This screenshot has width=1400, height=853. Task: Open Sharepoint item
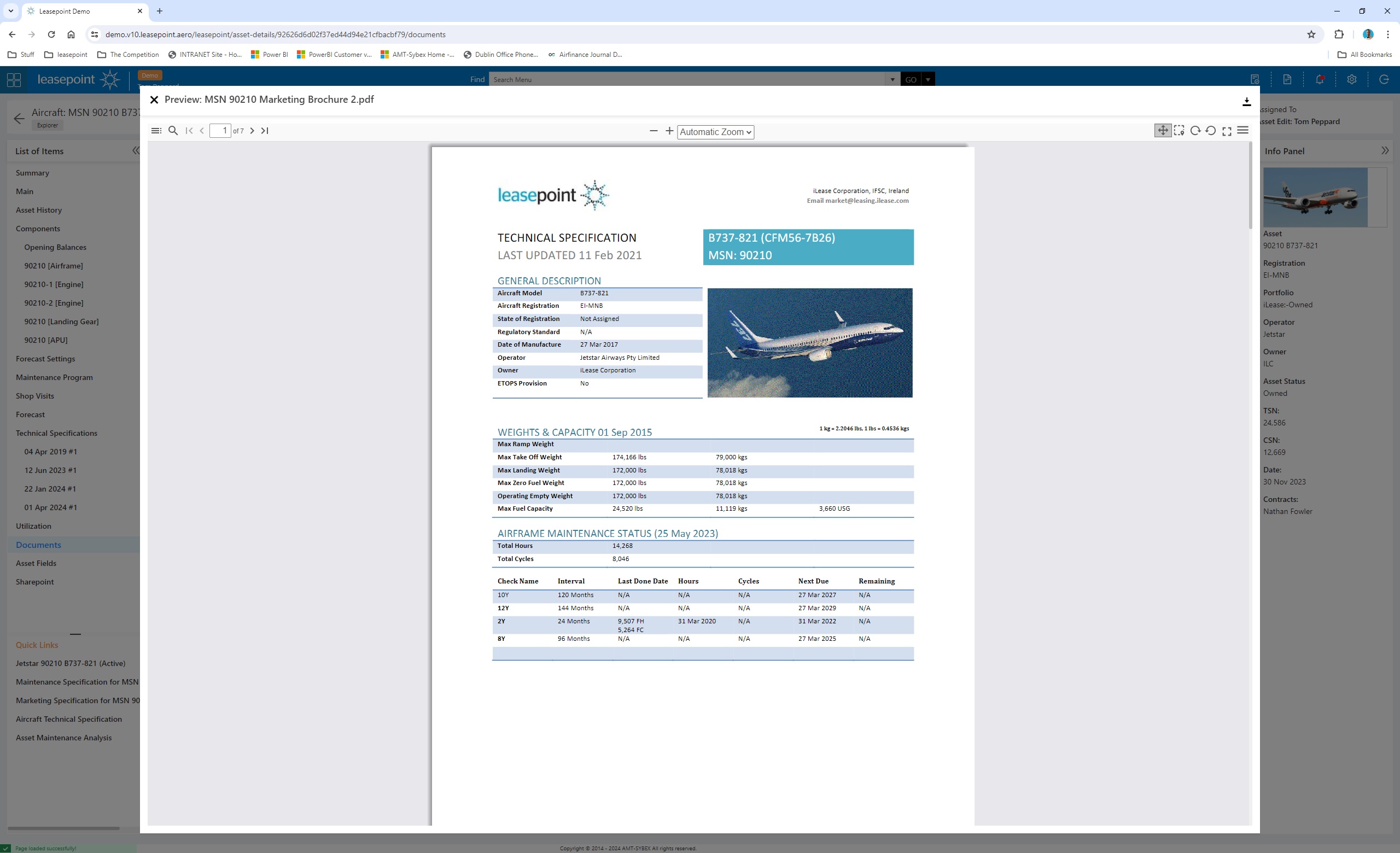[x=34, y=582]
